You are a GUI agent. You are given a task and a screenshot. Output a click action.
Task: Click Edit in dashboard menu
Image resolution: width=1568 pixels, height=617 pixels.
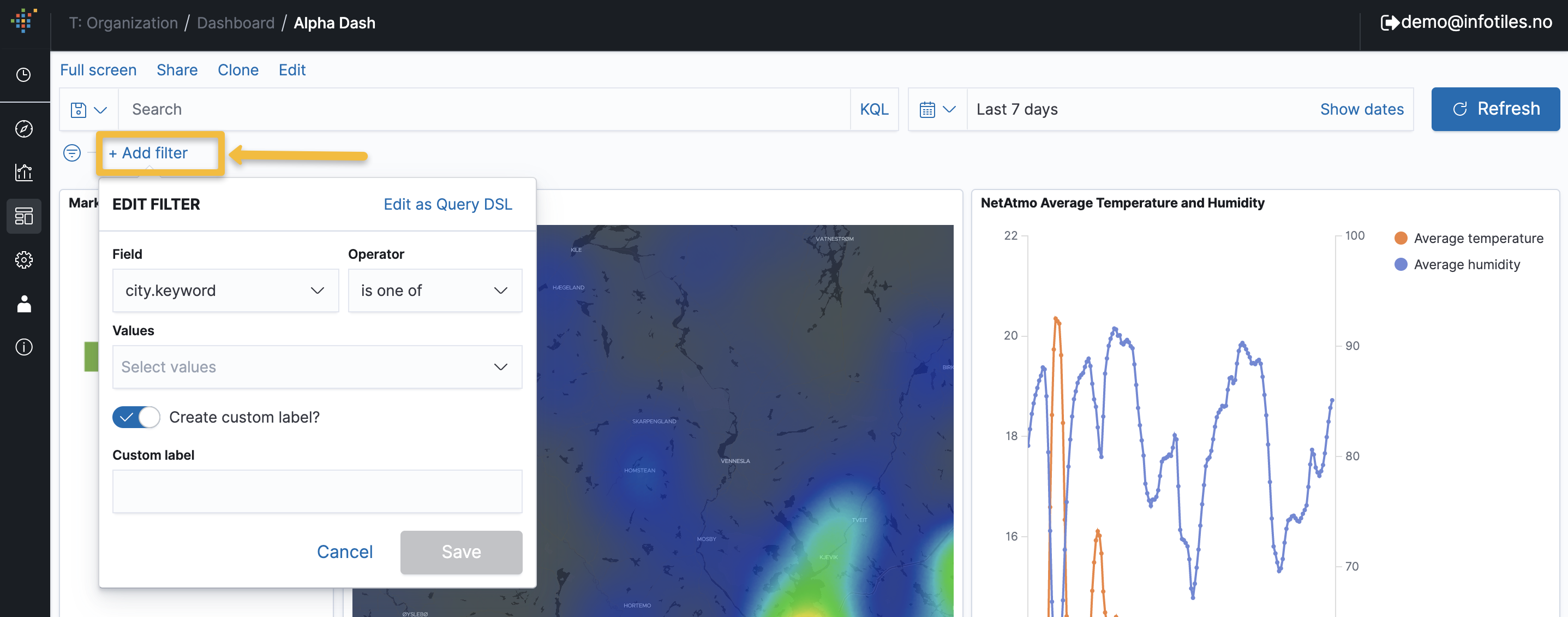coord(292,70)
